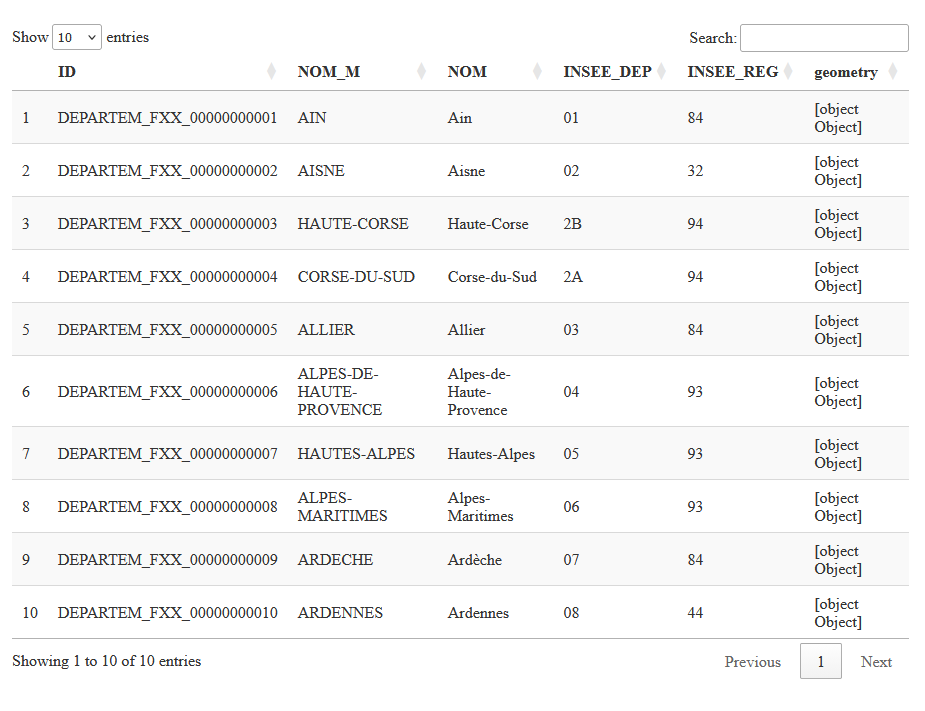Click the sort arrows icon beside NOM_M

pos(422,72)
